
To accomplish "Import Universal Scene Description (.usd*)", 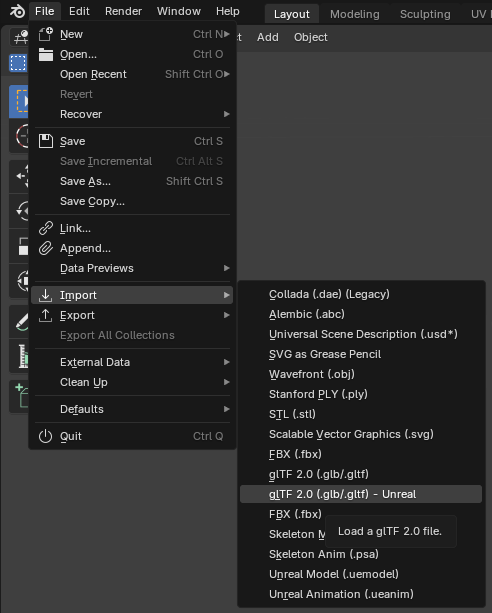I will coord(361,334).
